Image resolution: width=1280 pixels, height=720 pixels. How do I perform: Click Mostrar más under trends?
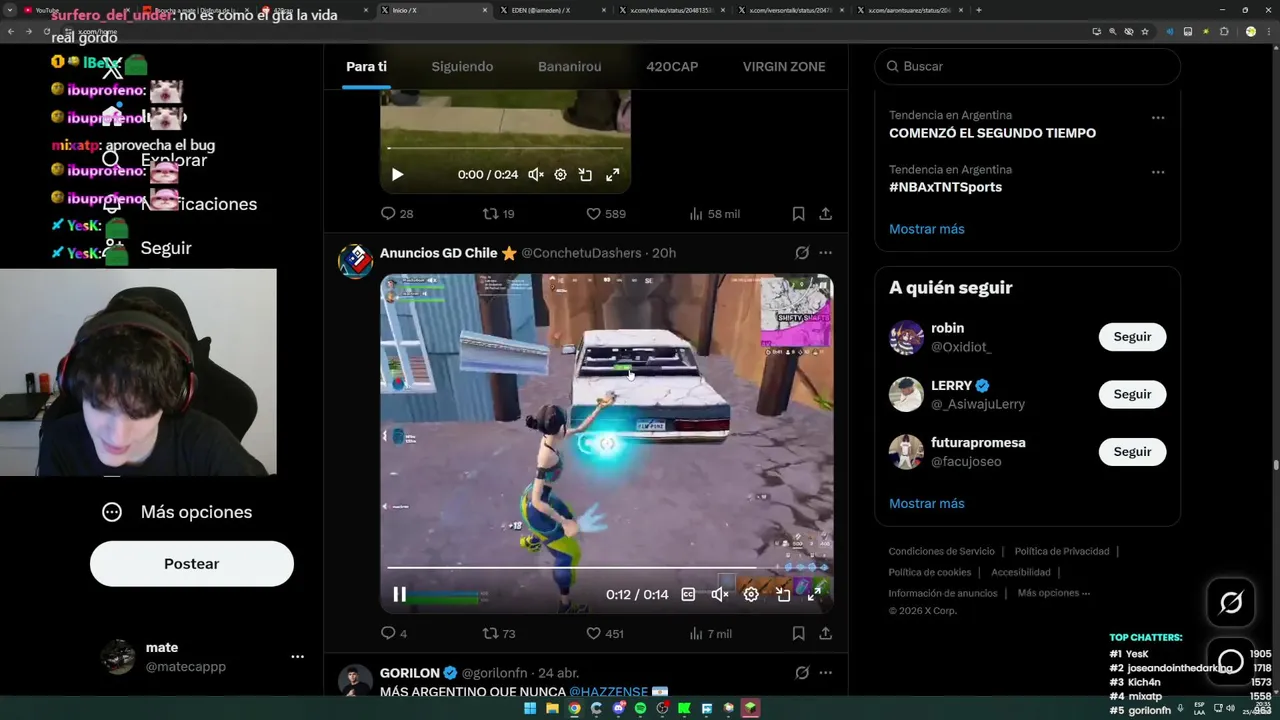pyautogui.click(x=927, y=229)
